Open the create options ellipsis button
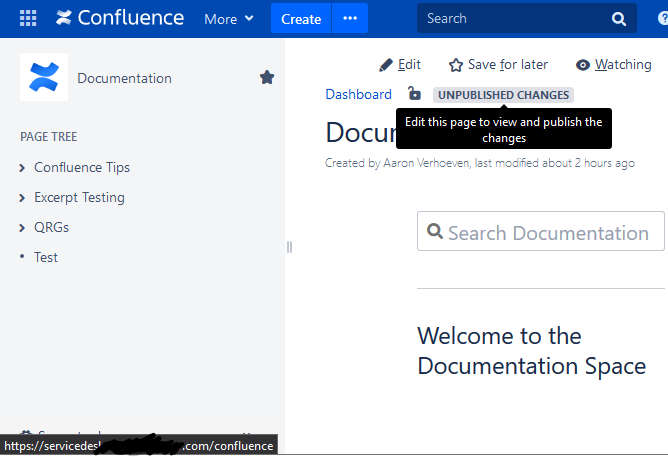This screenshot has width=668, height=457. (350, 18)
